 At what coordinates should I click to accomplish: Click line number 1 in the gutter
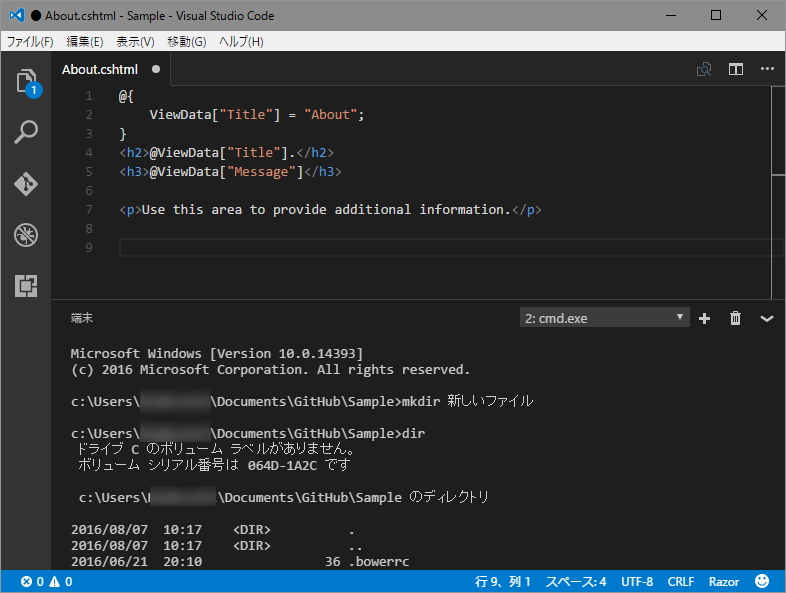(89, 96)
